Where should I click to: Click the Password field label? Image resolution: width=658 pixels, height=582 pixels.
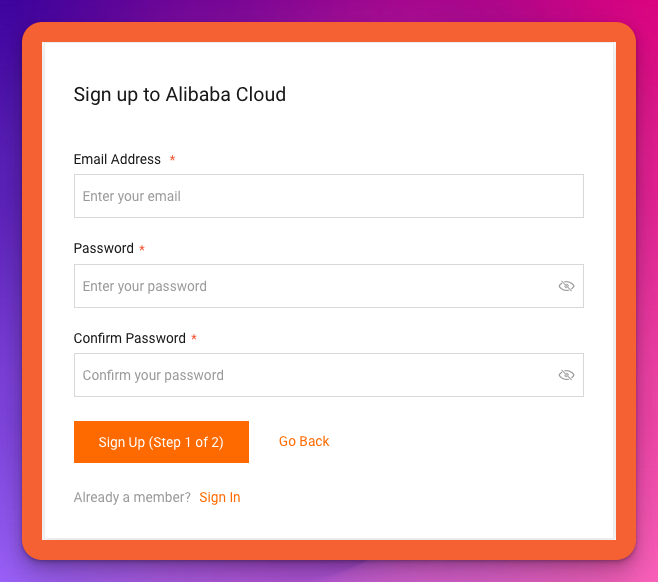pos(104,248)
